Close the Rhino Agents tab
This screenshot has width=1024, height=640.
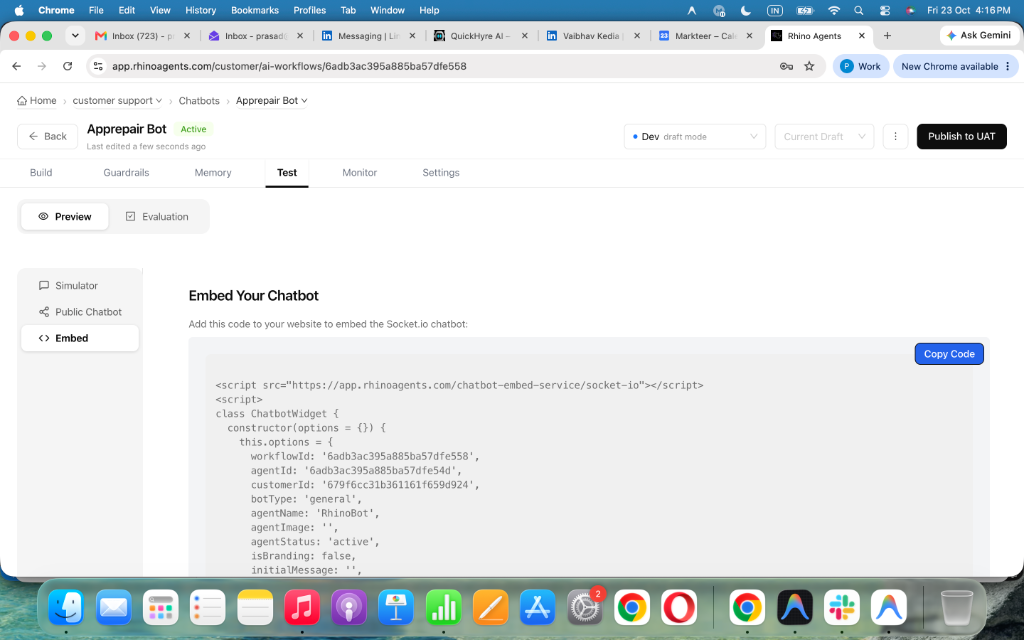pyautogui.click(x=861, y=36)
